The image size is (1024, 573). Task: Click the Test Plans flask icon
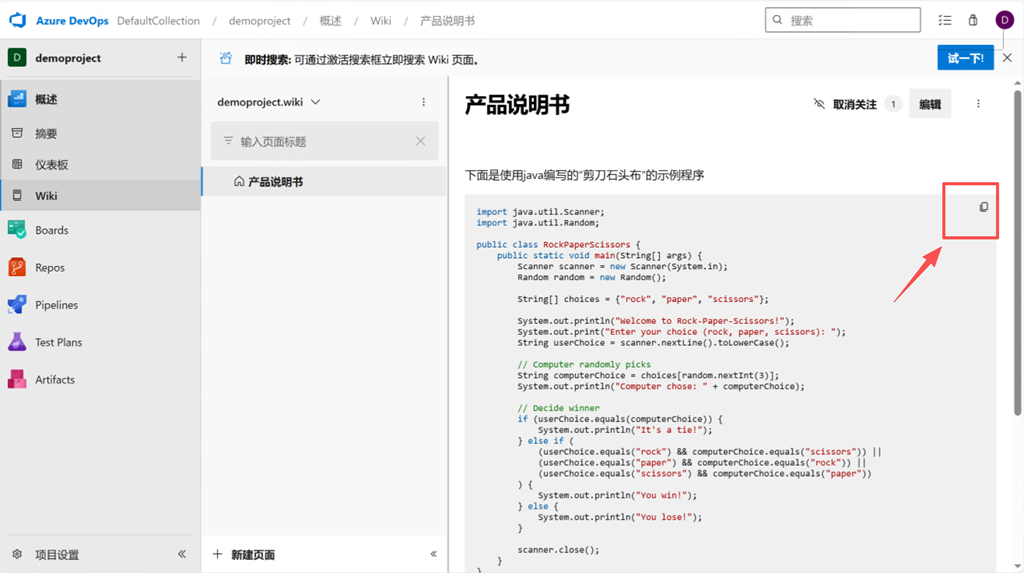pyautogui.click(x=17, y=342)
